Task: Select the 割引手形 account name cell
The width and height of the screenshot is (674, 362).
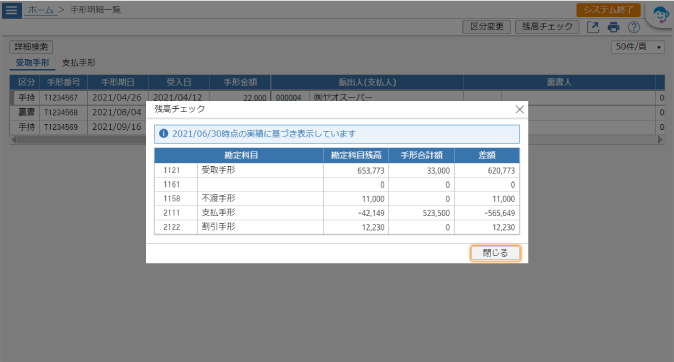Action: (260, 227)
